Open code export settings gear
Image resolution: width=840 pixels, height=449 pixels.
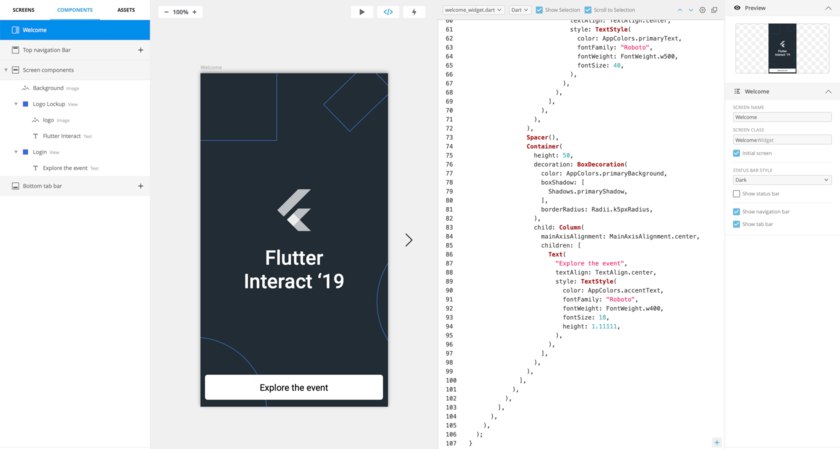[702, 10]
